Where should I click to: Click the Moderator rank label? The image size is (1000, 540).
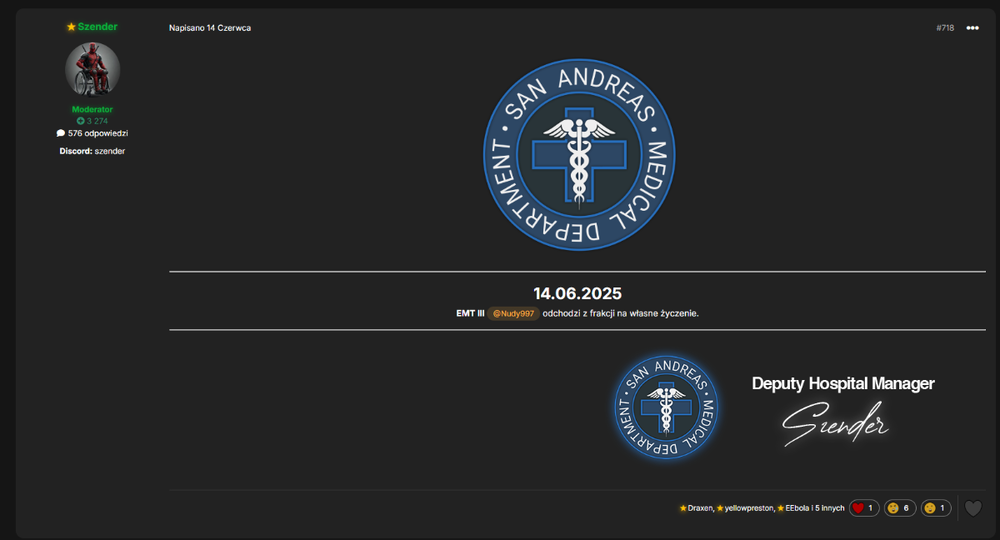[92, 110]
